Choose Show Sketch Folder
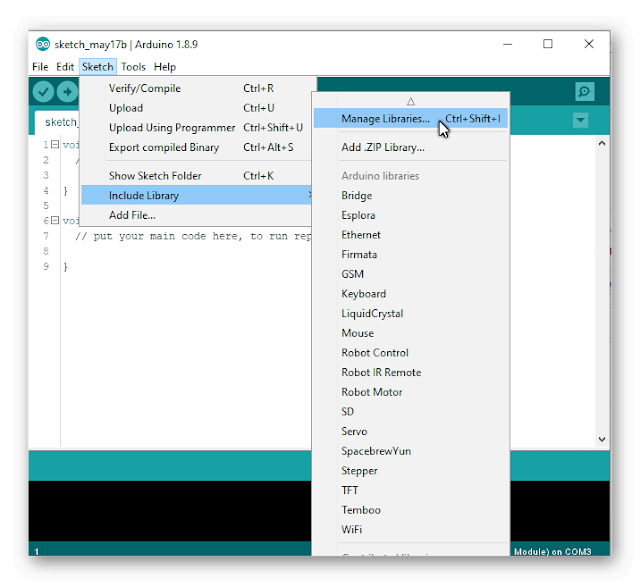Viewport: 640px width, 587px height. coord(198,176)
